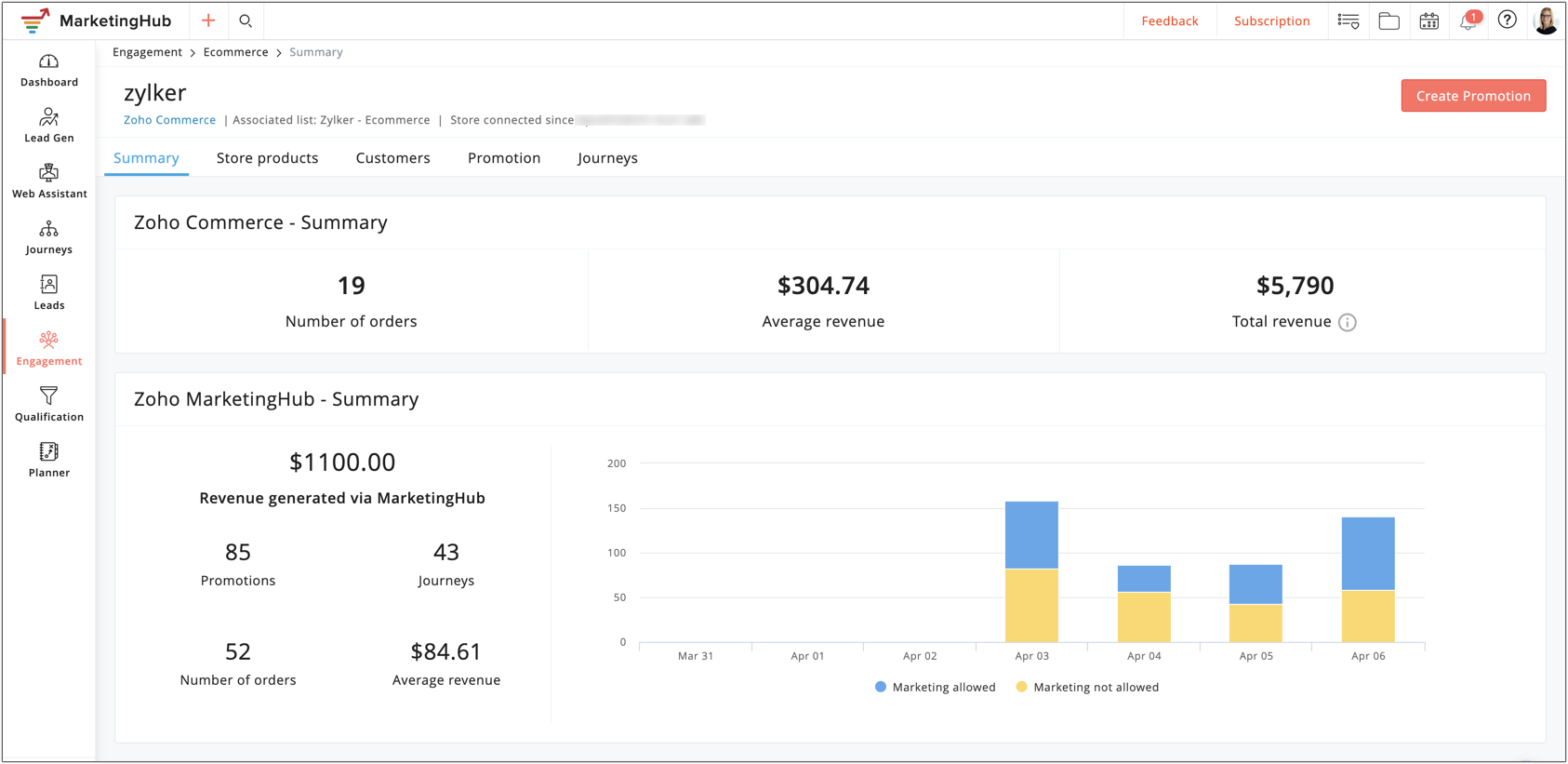Open Web Assistant in sidebar
The width and height of the screenshot is (1568, 764).
pos(49,181)
